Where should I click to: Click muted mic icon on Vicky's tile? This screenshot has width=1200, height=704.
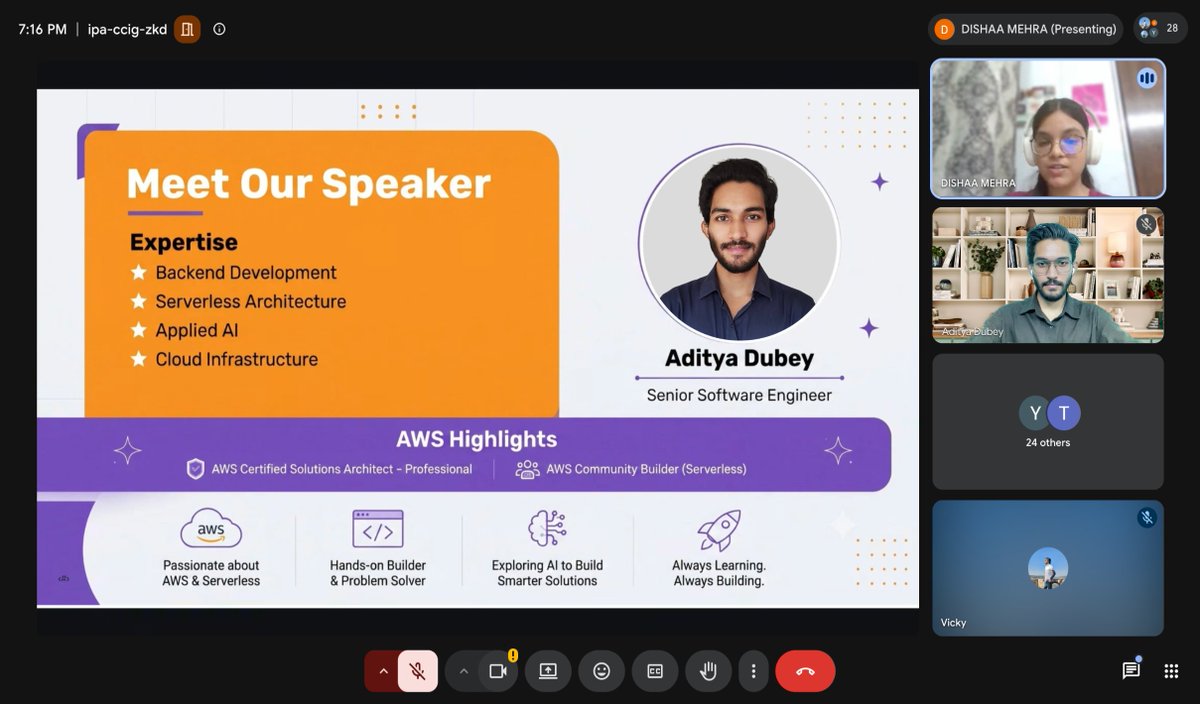[x=1146, y=517]
